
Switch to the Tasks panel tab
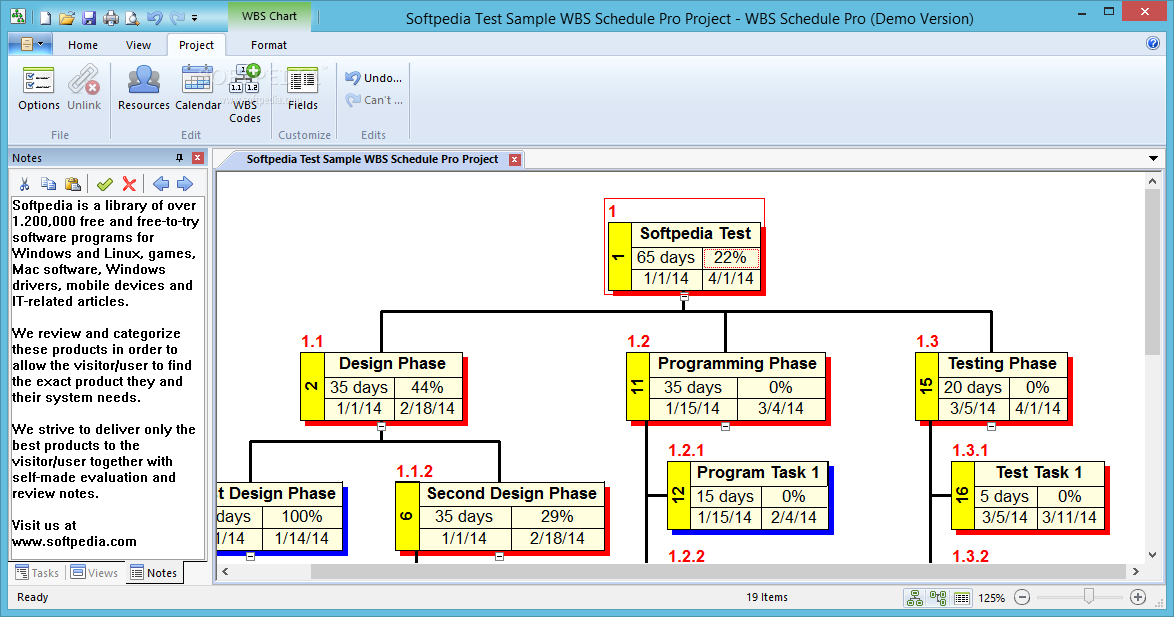tap(37, 573)
